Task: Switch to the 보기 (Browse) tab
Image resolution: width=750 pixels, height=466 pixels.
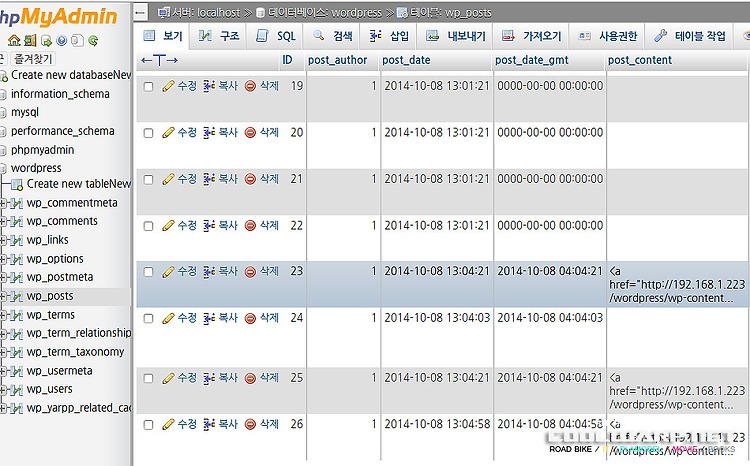Action: click(163, 36)
